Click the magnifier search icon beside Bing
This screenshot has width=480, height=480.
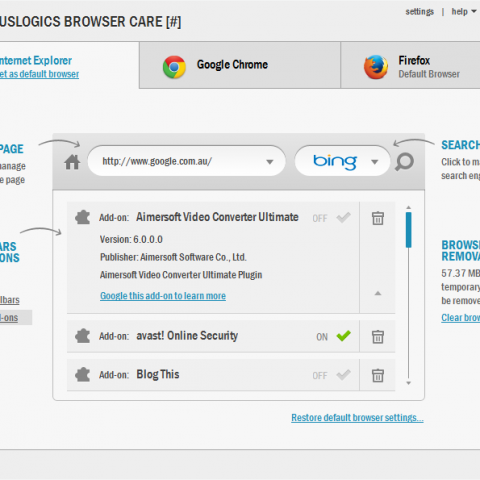coord(404,162)
